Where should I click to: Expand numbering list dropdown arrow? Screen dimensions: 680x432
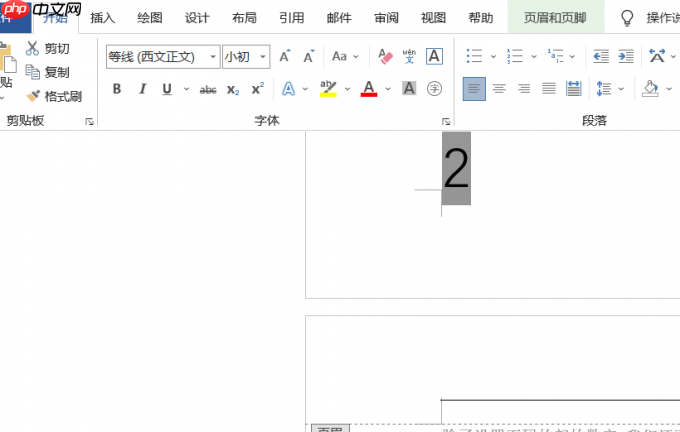click(534, 56)
